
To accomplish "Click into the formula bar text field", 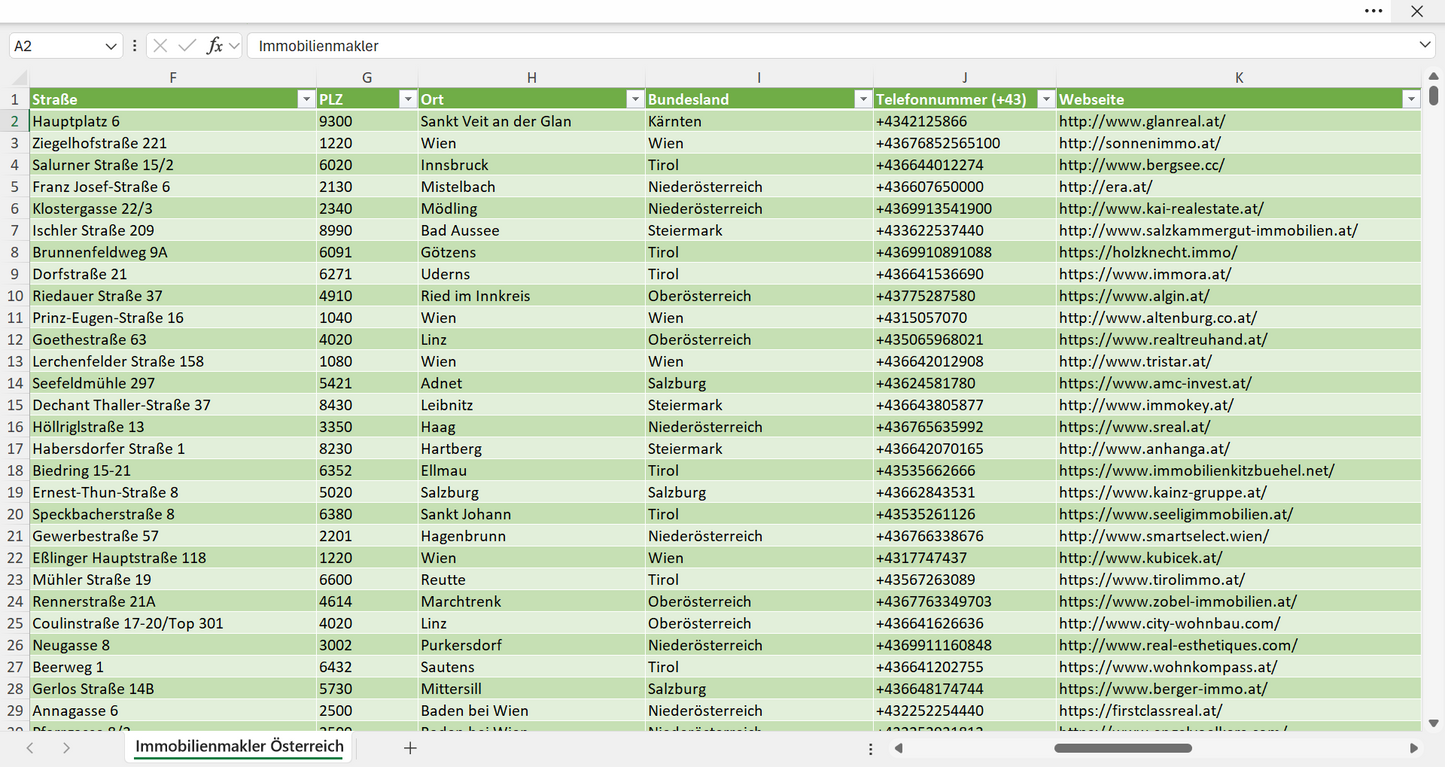I will (x=830, y=46).
